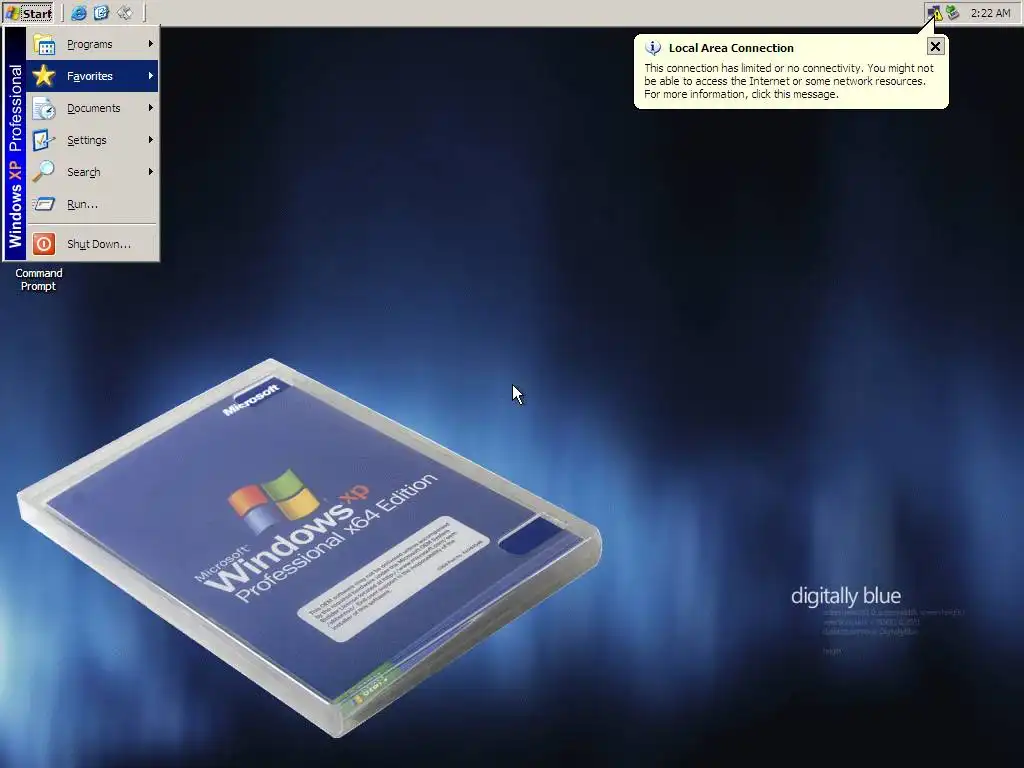Click the 2:22 AM clock
Image resolution: width=1024 pixels, height=768 pixels.
click(990, 13)
